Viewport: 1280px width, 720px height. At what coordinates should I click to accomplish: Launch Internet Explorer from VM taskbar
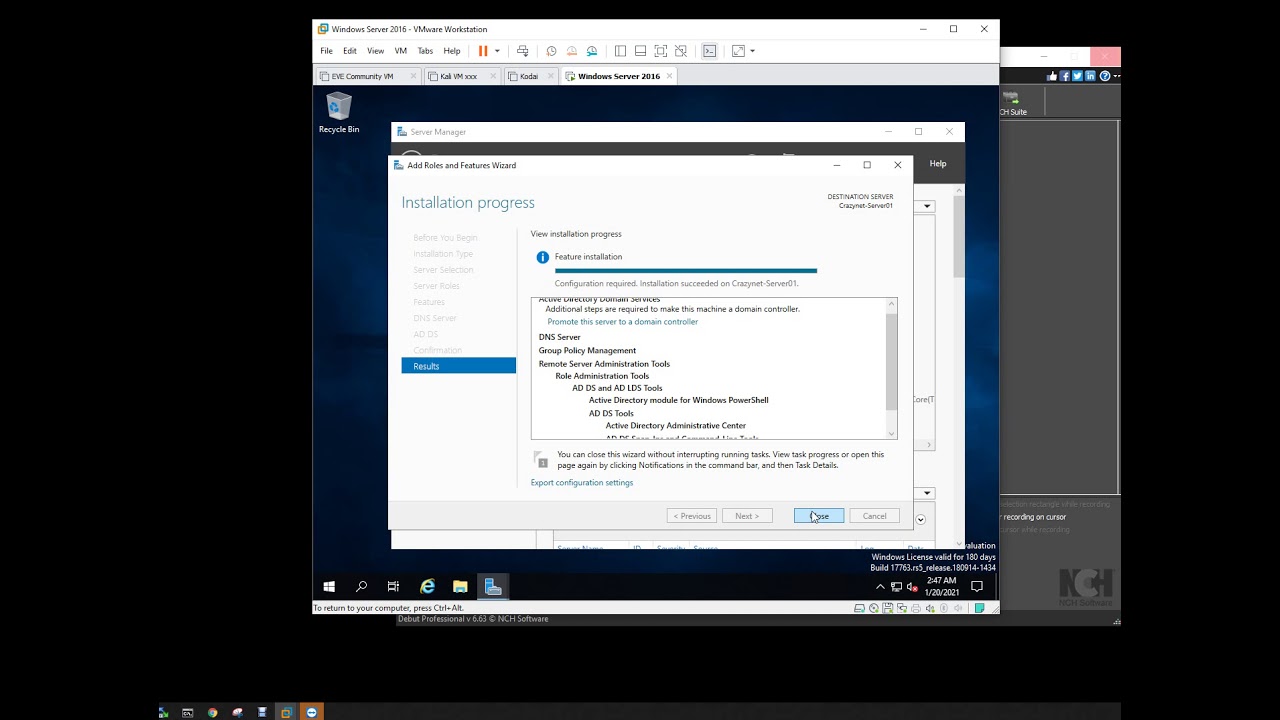tap(427, 586)
